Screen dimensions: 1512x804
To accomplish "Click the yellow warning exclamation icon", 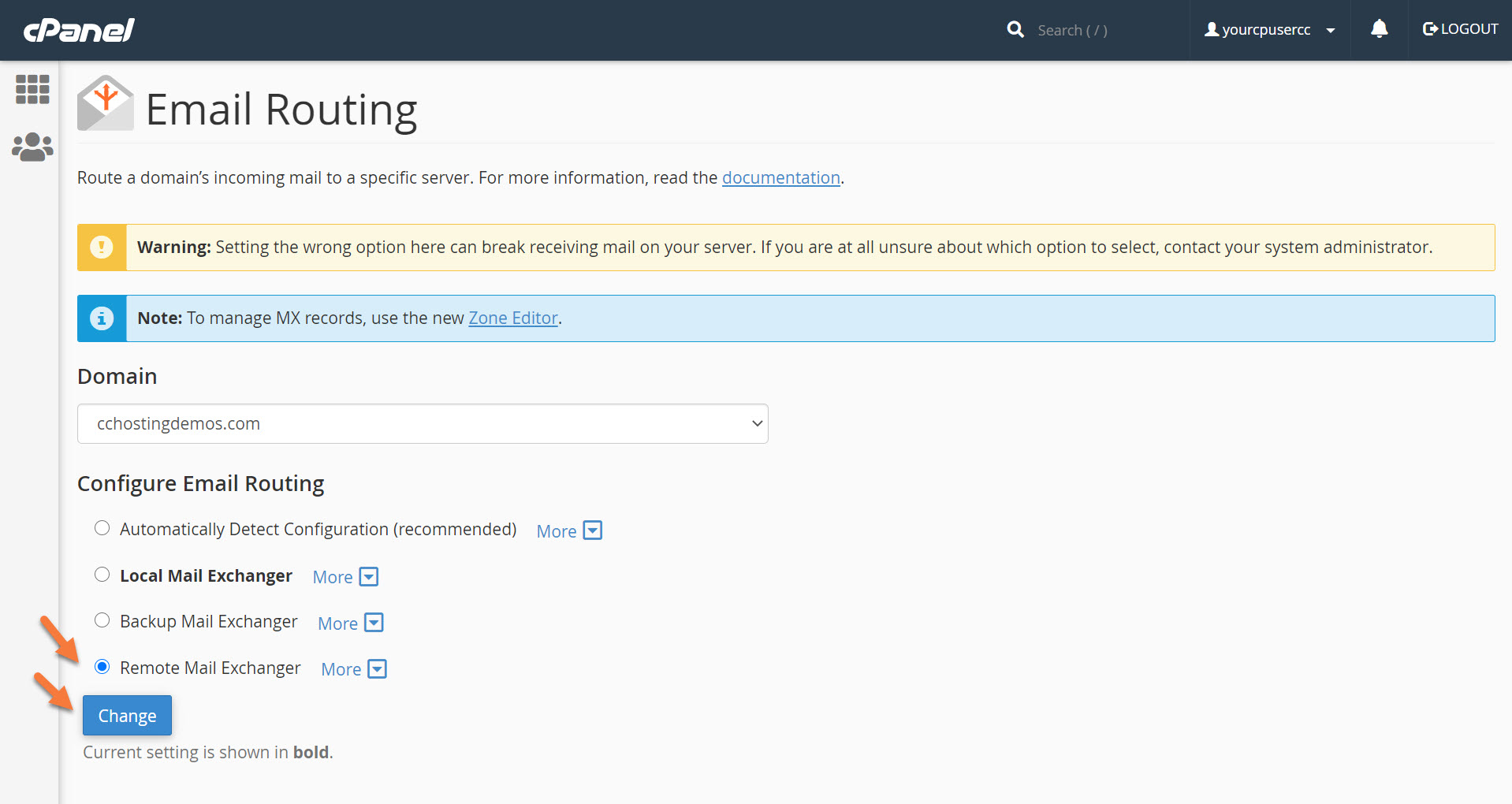I will (x=102, y=248).
